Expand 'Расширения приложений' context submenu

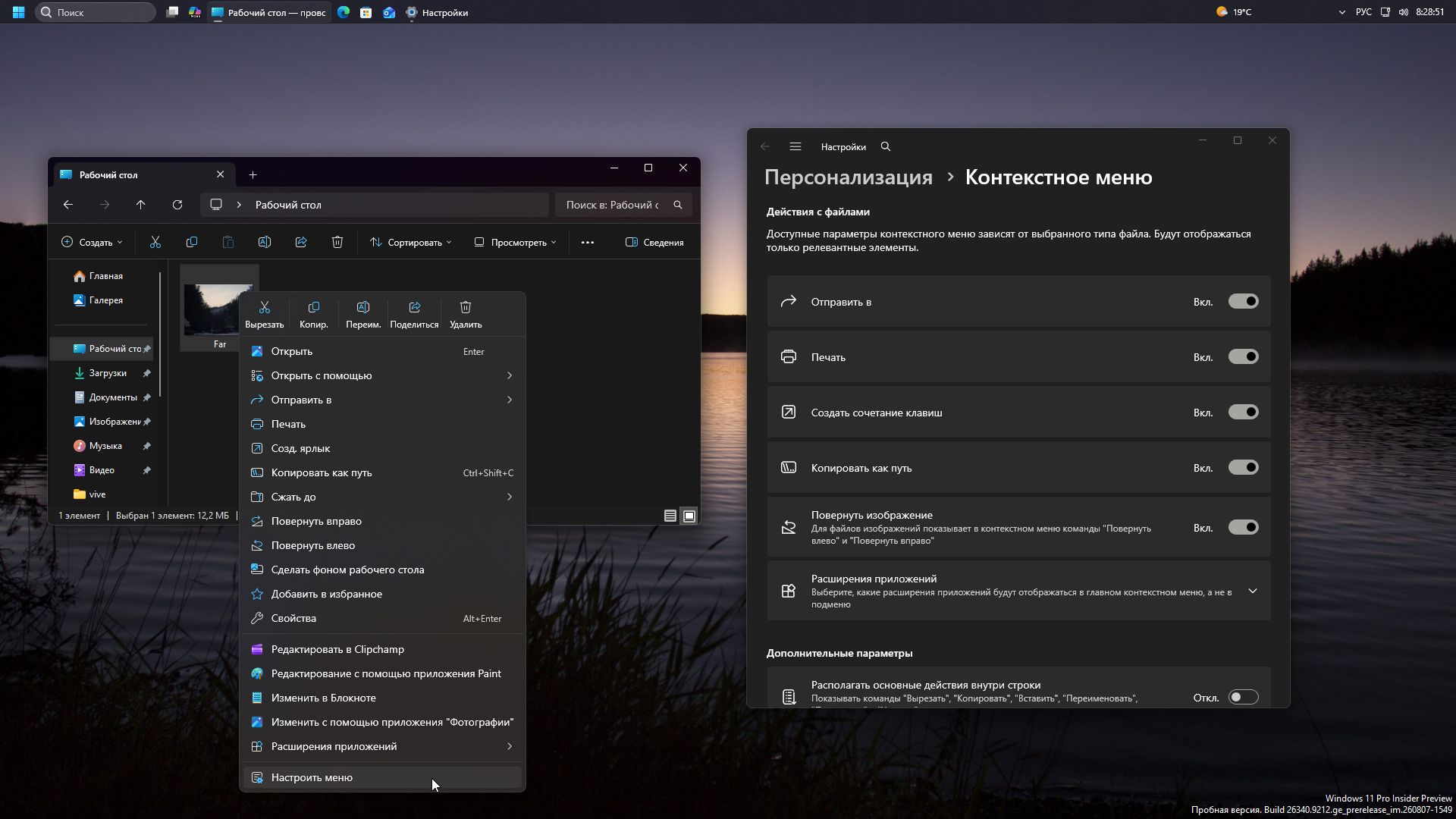382,746
